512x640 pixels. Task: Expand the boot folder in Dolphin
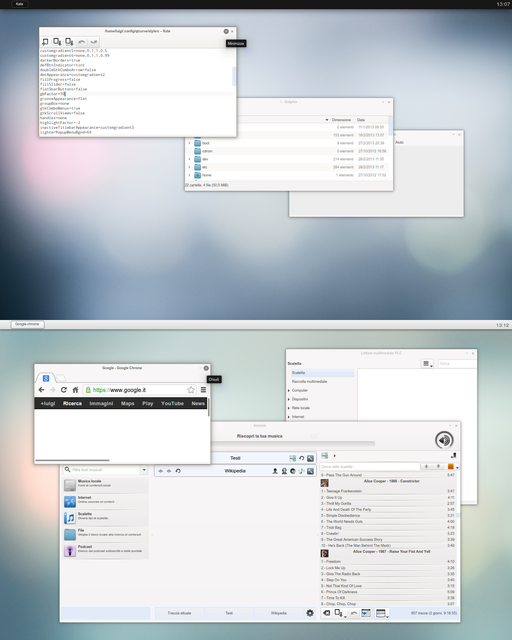pos(189,143)
